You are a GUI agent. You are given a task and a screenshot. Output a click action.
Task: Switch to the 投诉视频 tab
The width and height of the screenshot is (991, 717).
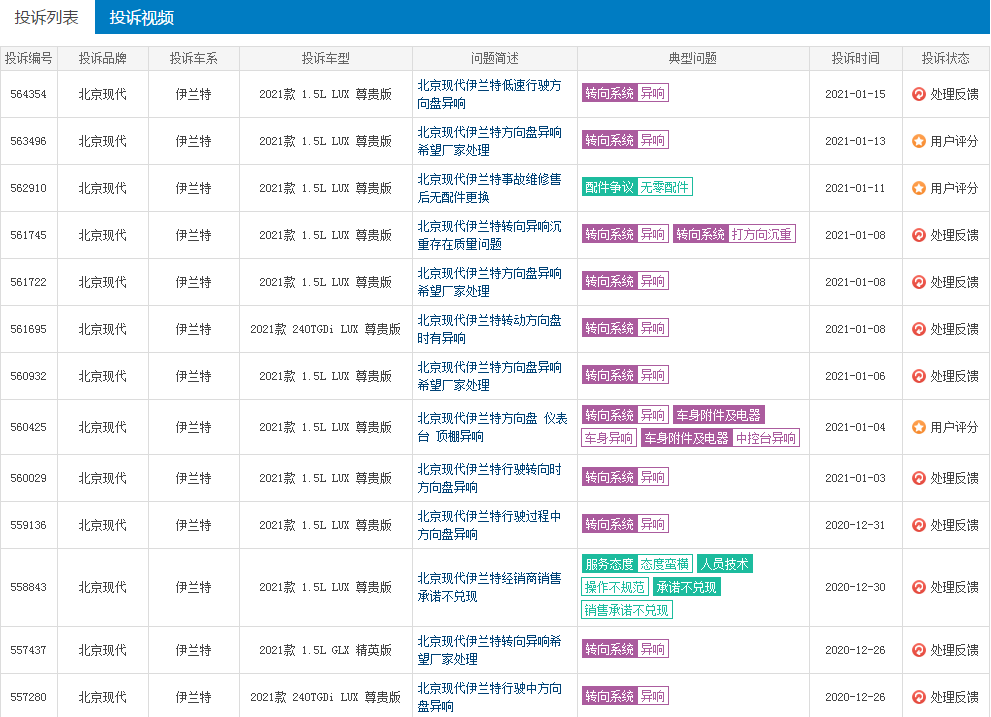click(141, 17)
